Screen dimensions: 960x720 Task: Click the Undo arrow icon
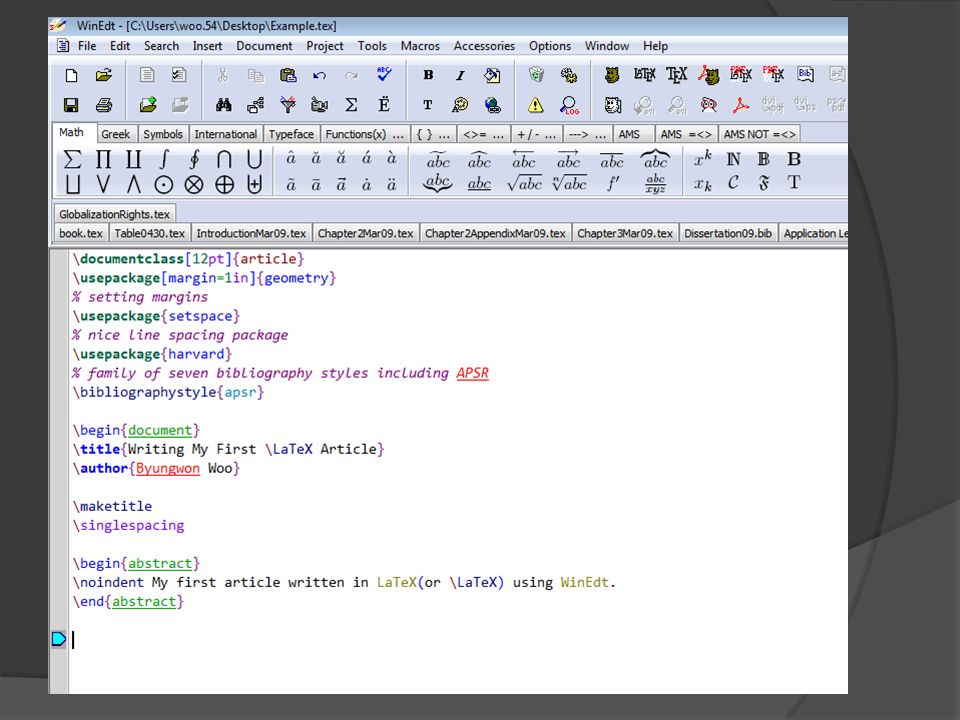319,75
